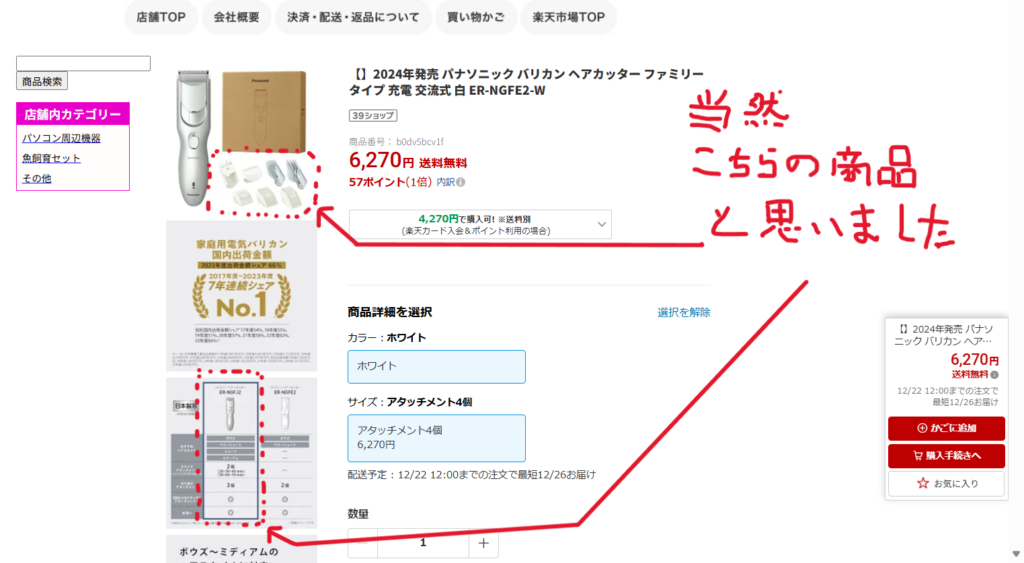Open the 会社概要 navigation tab
The height and width of the screenshot is (563, 1024).
click(236, 17)
